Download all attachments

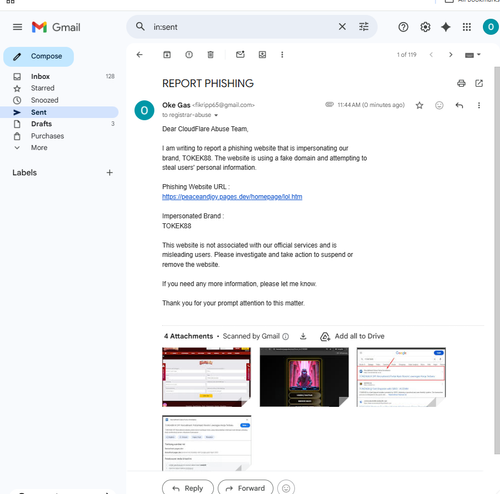303,336
